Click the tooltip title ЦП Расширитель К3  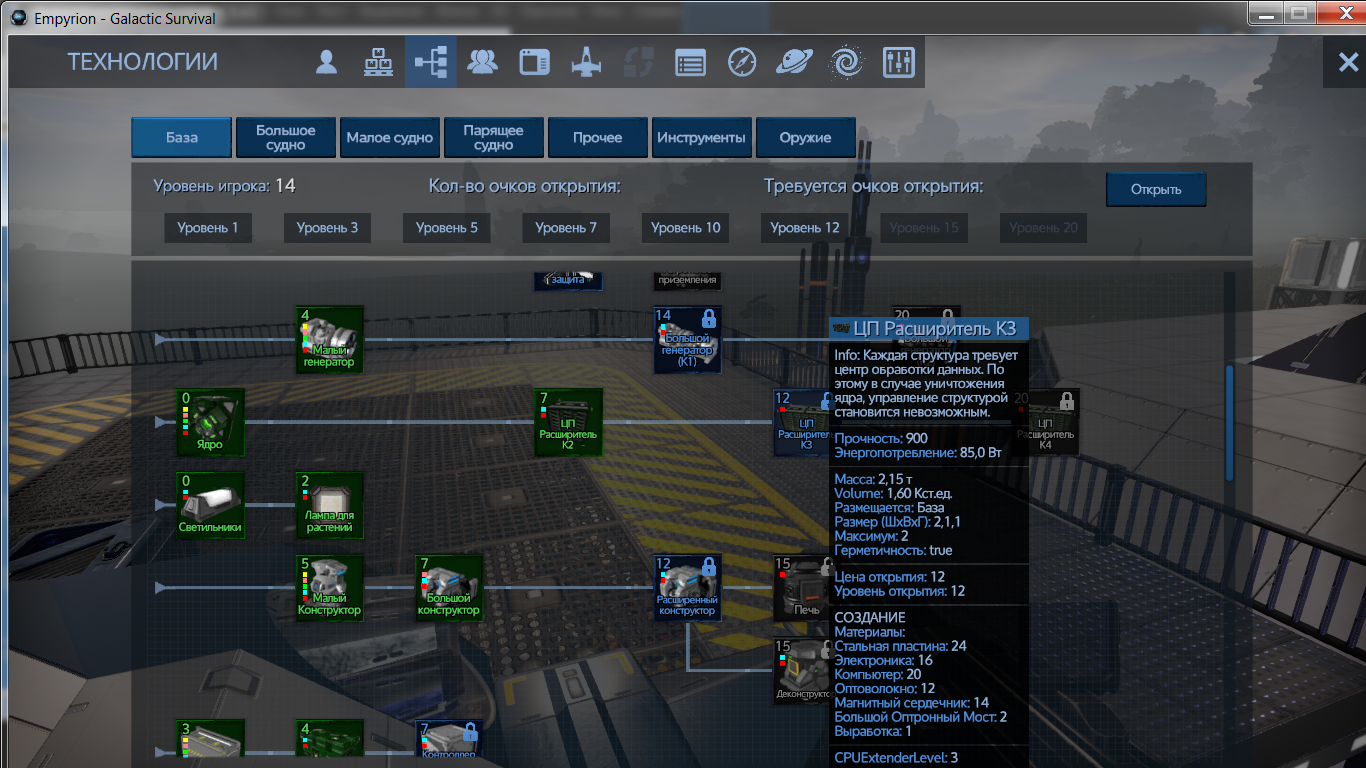coord(935,328)
